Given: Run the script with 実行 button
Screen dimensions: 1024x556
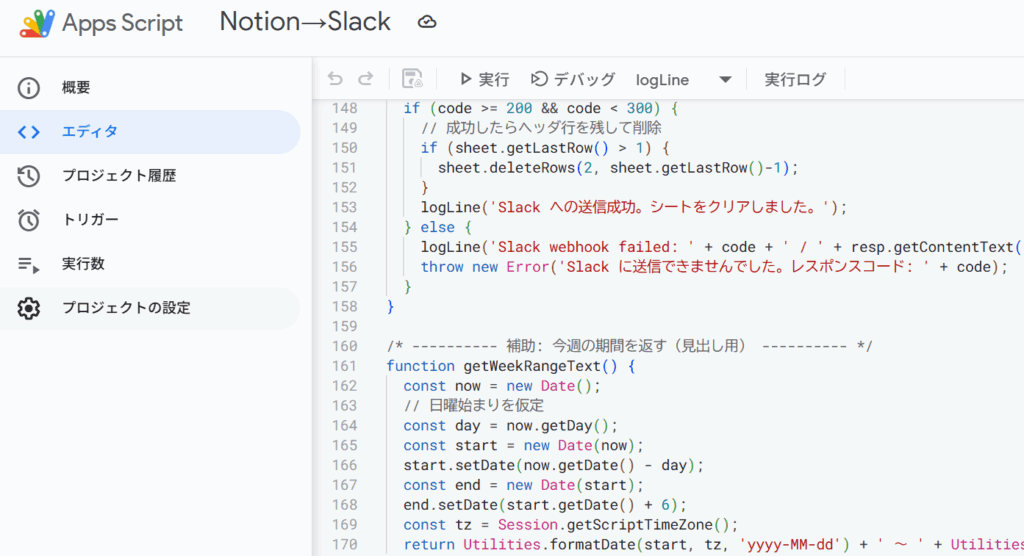Looking at the screenshot, I should (x=485, y=79).
